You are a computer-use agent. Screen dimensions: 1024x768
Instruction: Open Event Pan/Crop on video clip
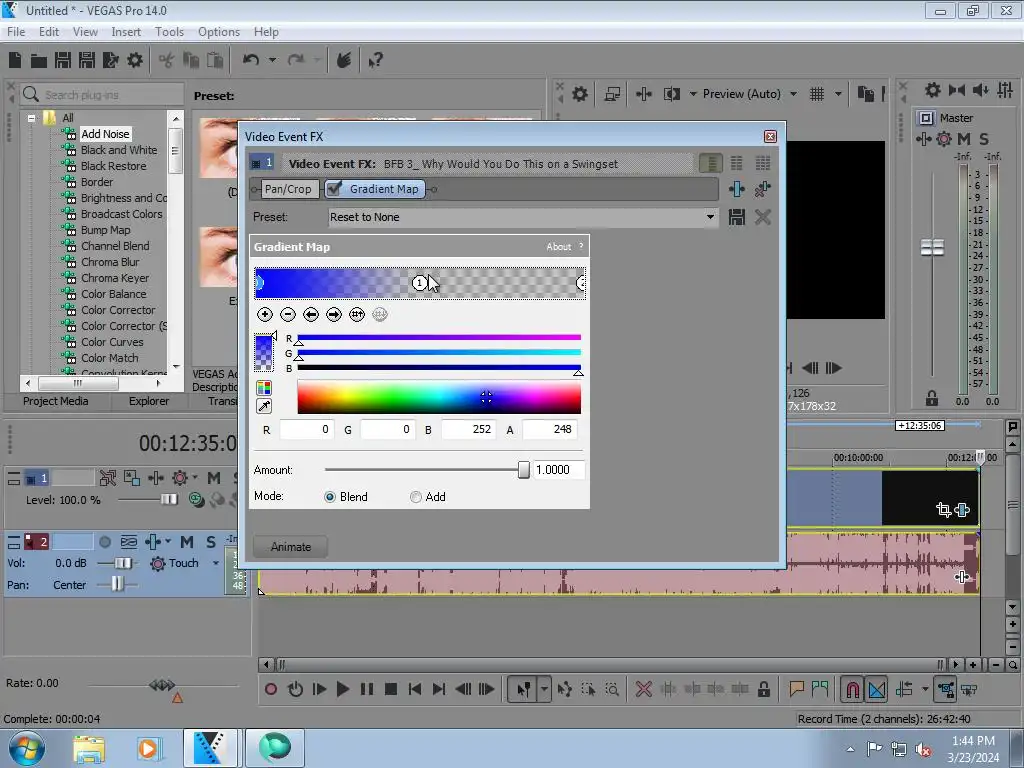pyautogui.click(x=943, y=509)
